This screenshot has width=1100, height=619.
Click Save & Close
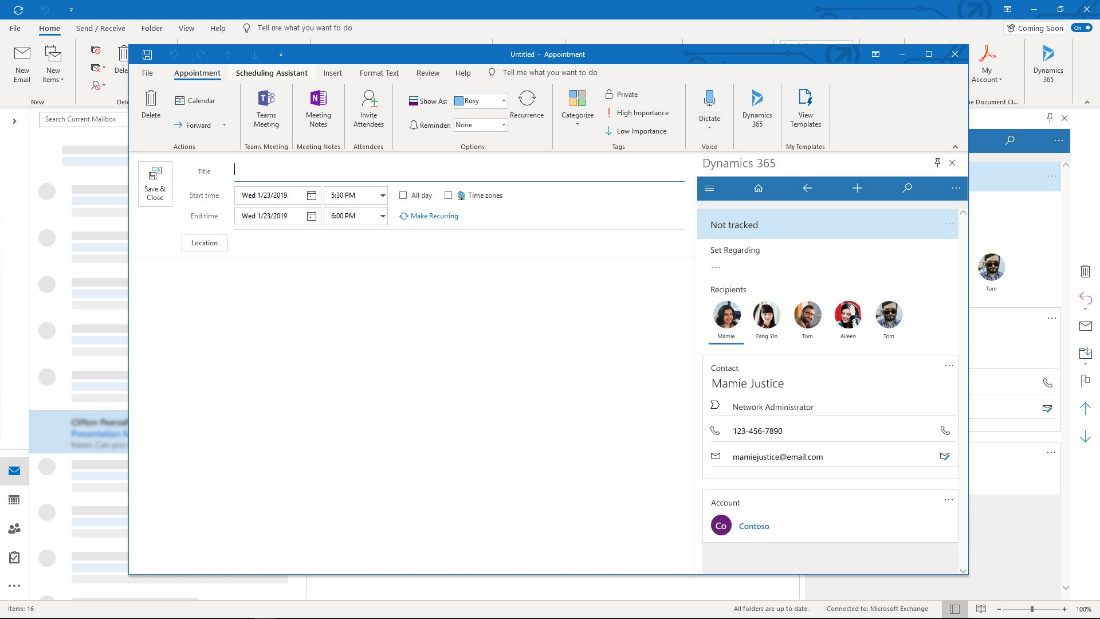coord(154,184)
